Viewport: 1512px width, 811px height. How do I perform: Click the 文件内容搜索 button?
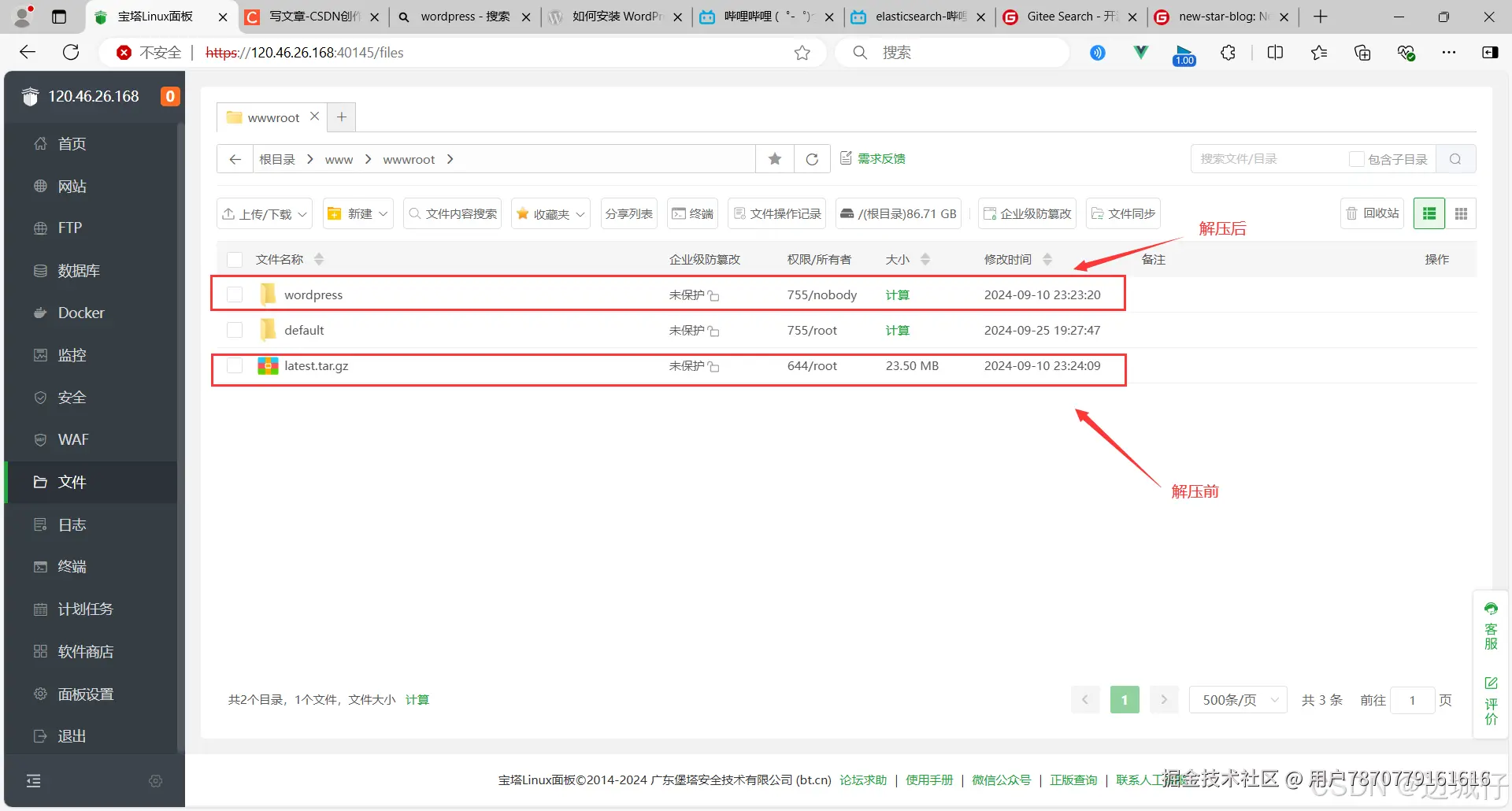[453, 213]
